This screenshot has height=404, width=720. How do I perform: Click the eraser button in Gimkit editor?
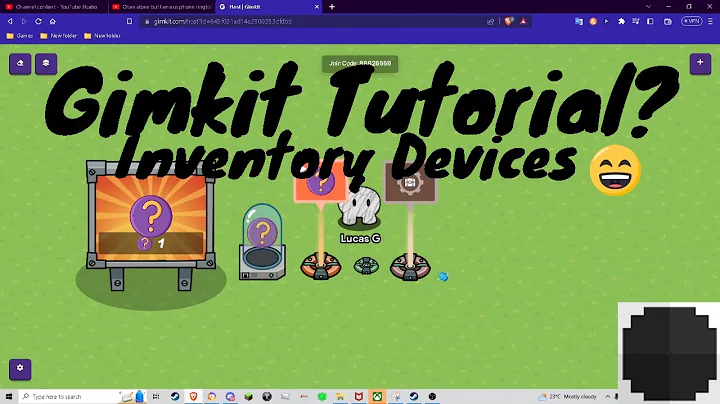pos(20,63)
